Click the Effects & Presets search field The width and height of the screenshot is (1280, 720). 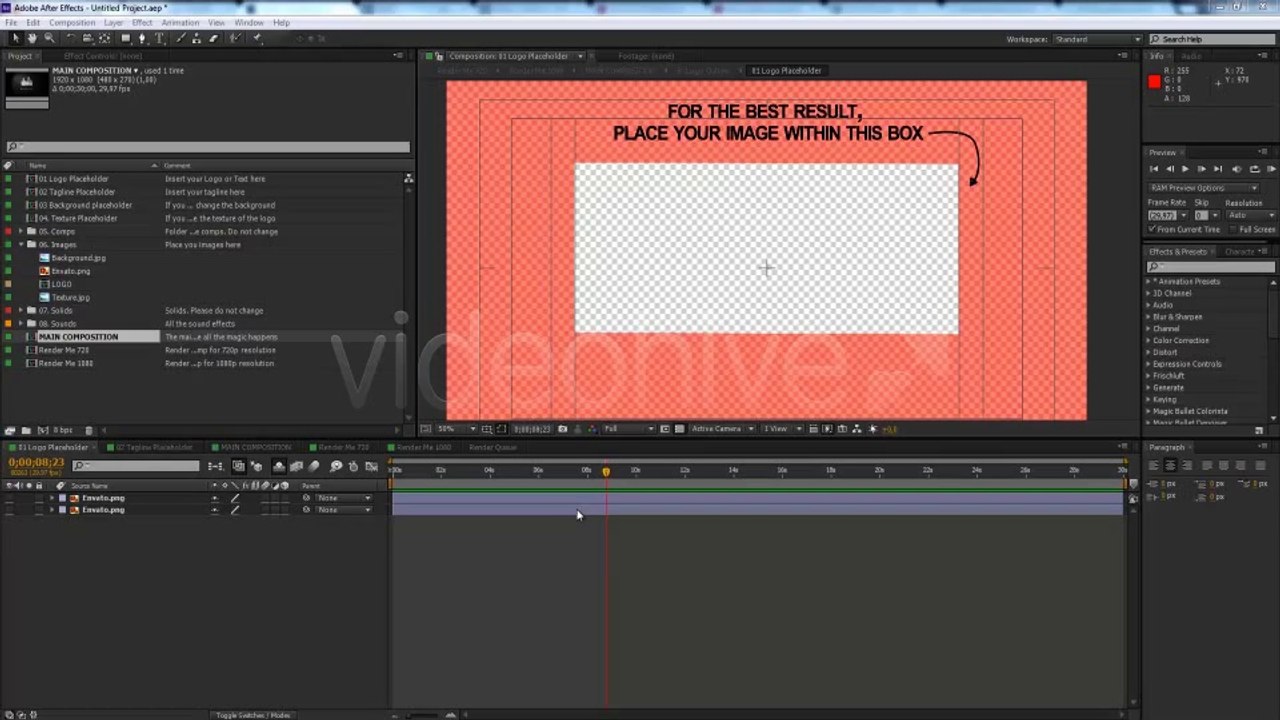point(1210,267)
